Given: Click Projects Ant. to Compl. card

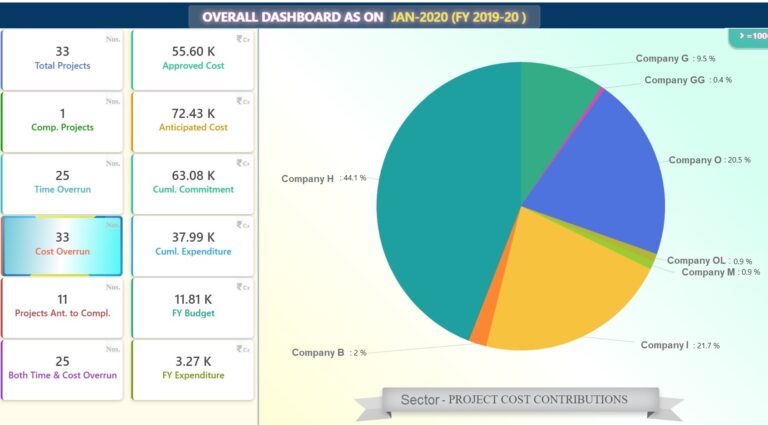Looking at the screenshot, I should click(62, 307).
